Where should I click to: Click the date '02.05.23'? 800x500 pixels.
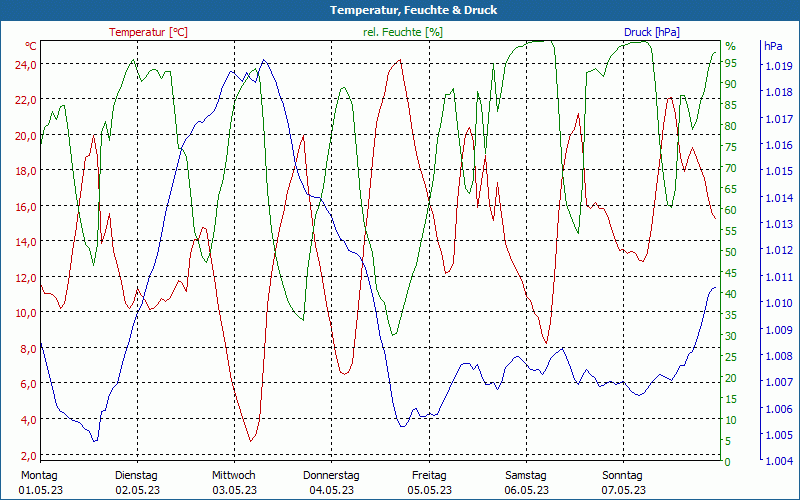click(x=137, y=490)
